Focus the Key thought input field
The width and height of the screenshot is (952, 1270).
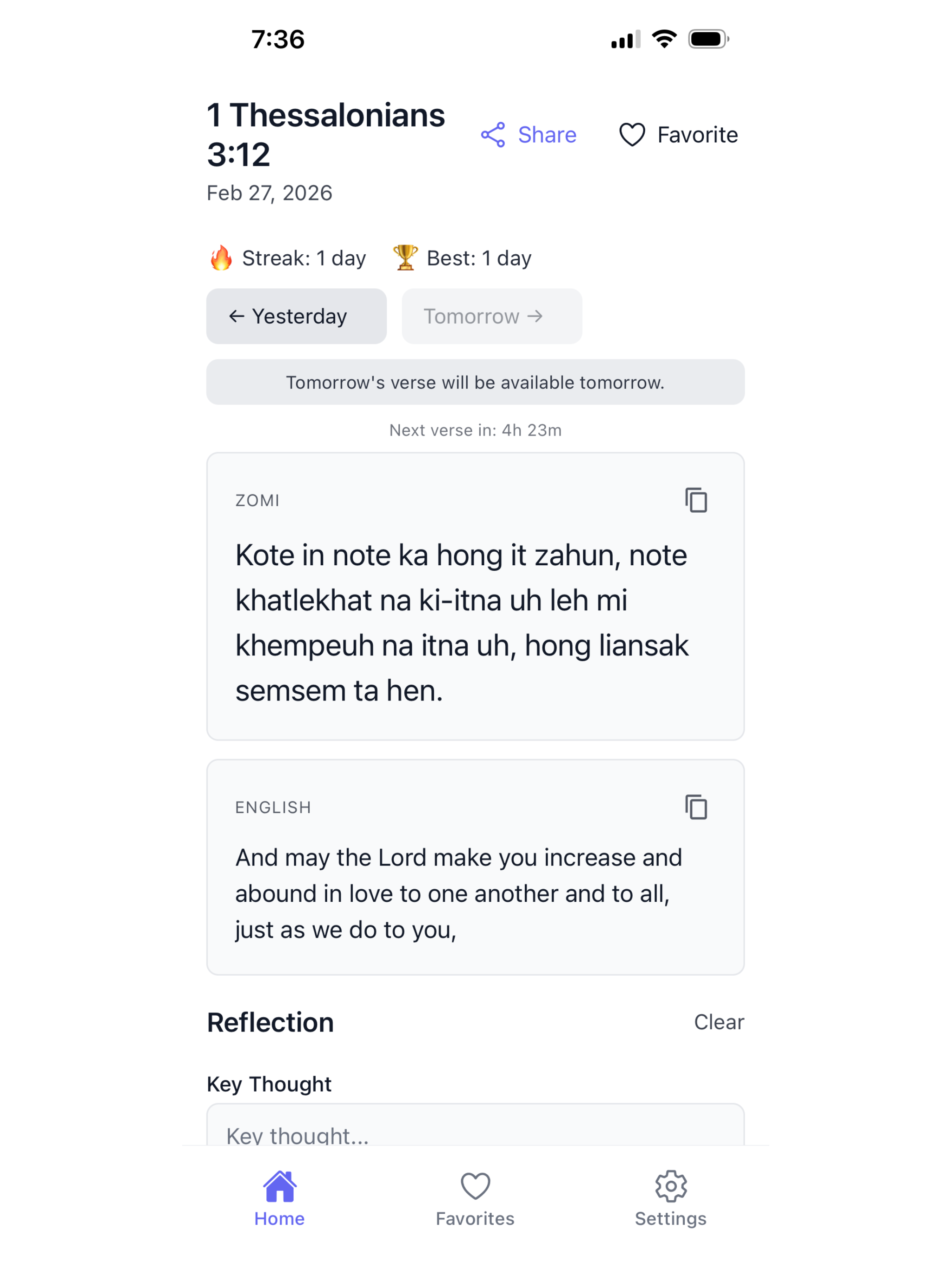click(476, 1125)
